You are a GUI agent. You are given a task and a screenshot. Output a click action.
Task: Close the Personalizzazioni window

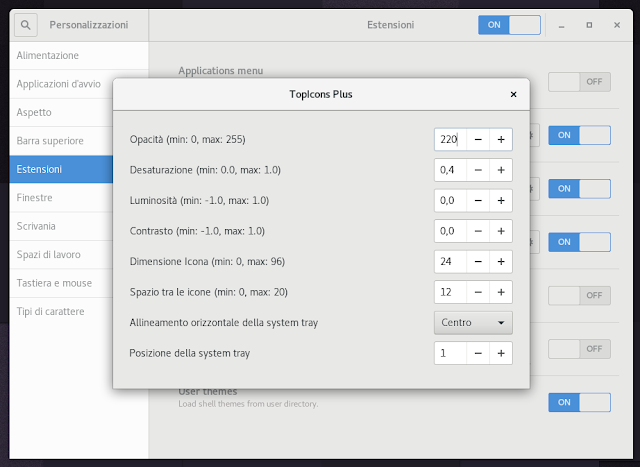click(x=617, y=25)
